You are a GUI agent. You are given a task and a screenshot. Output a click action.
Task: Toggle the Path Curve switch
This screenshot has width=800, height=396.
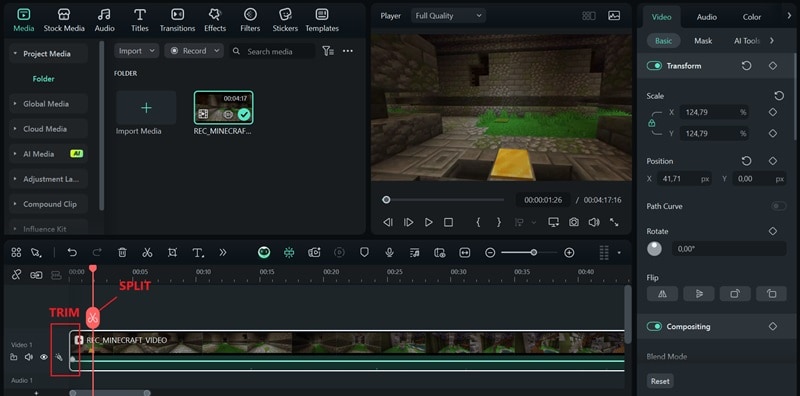coord(779,206)
